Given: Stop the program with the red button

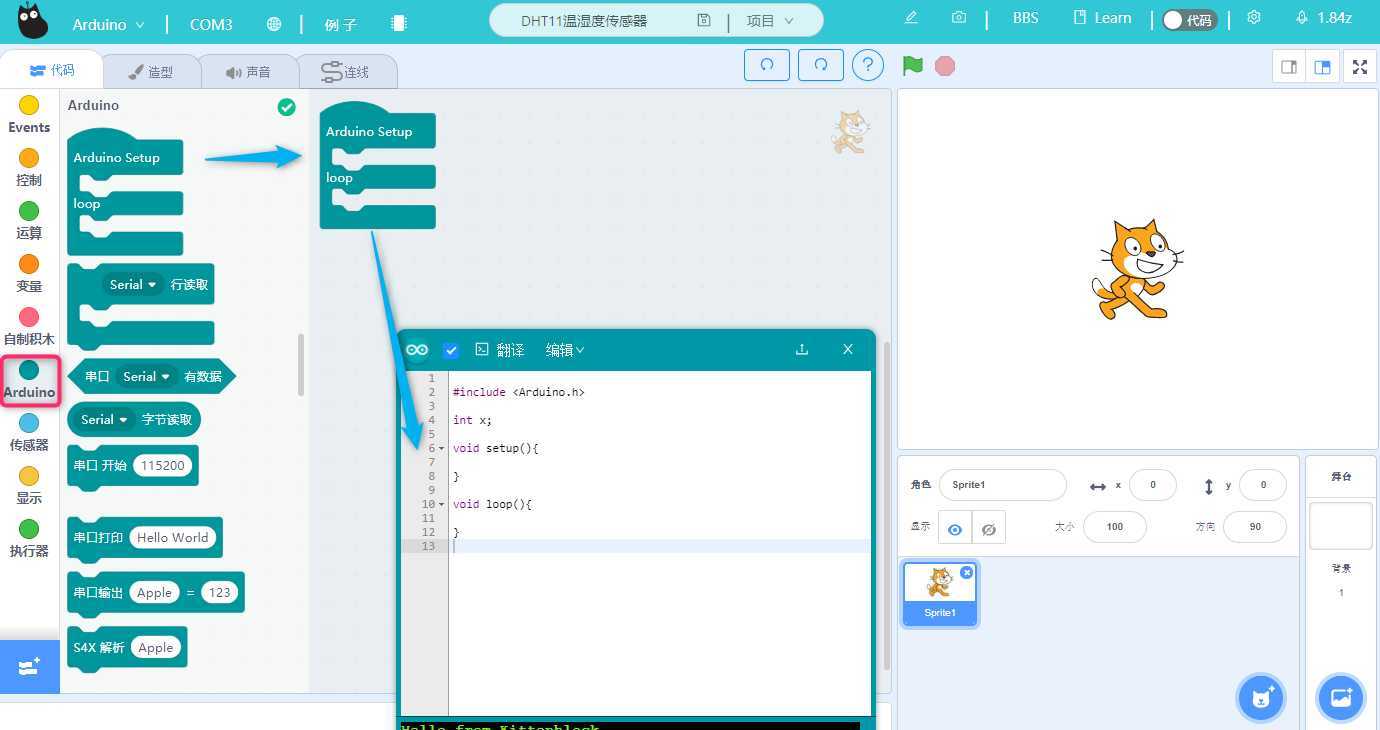Looking at the screenshot, I should pyautogui.click(x=945, y=66).
